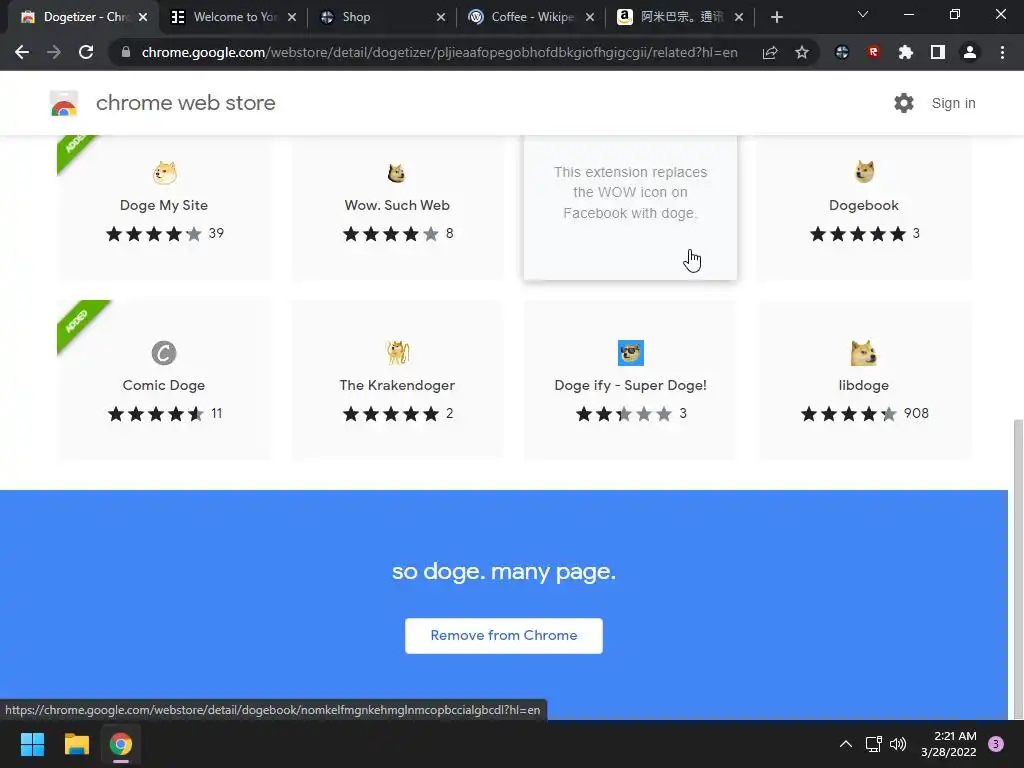Open File Explorer from taskbar
The height and width of the screenshot is (768, 1024).
(76, 744)
